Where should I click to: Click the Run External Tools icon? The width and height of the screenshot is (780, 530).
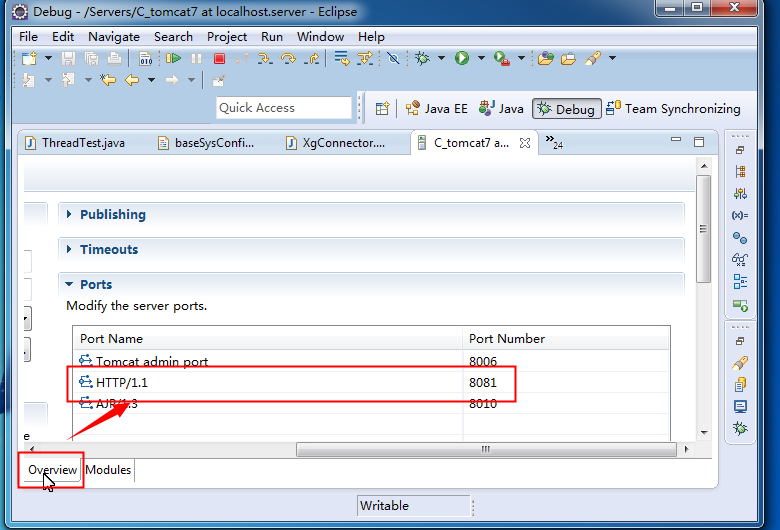(x=501, y=59)
